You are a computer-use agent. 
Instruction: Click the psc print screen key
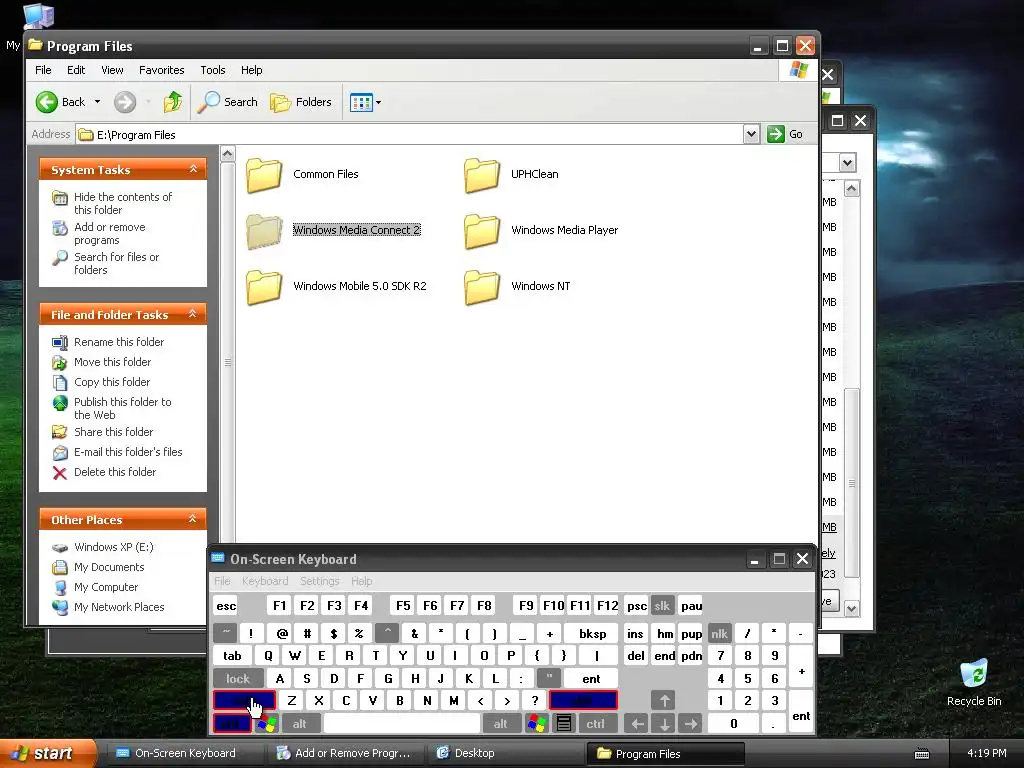637,606
